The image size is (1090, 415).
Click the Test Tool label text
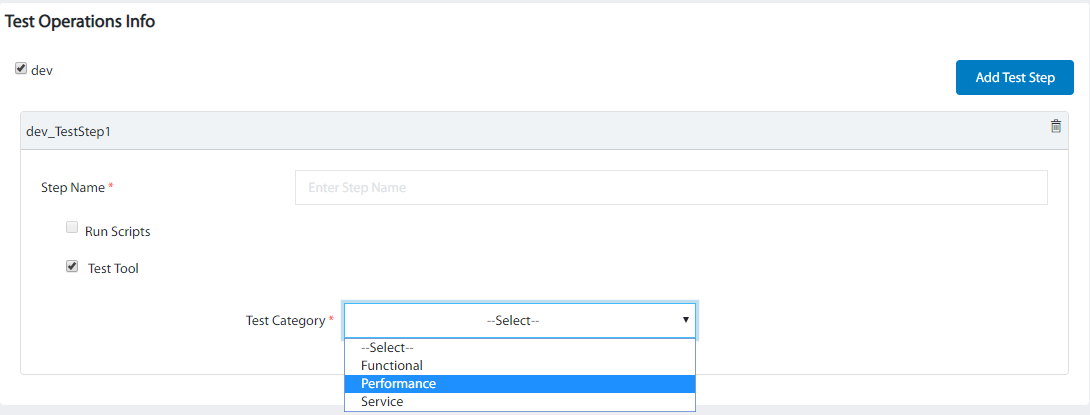coord(113,269)
